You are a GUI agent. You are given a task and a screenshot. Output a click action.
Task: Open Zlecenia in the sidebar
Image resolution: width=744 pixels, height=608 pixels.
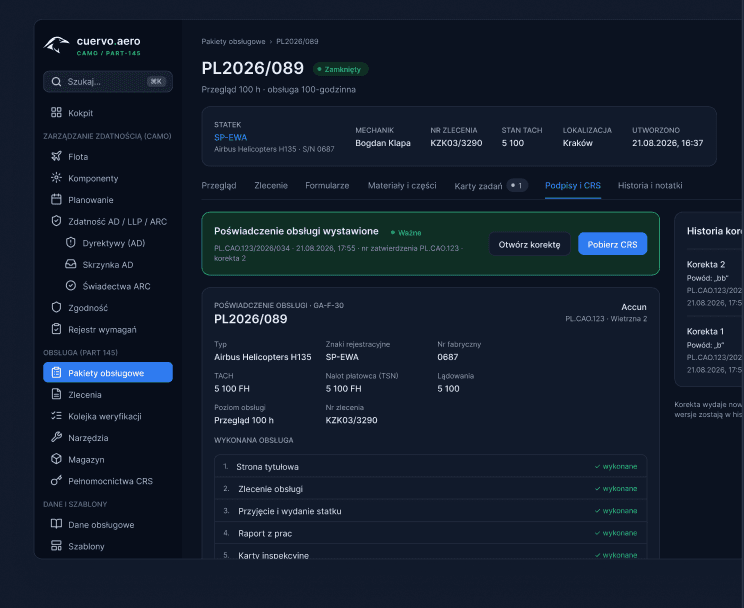pyautogui.click(x=108, y=394)
